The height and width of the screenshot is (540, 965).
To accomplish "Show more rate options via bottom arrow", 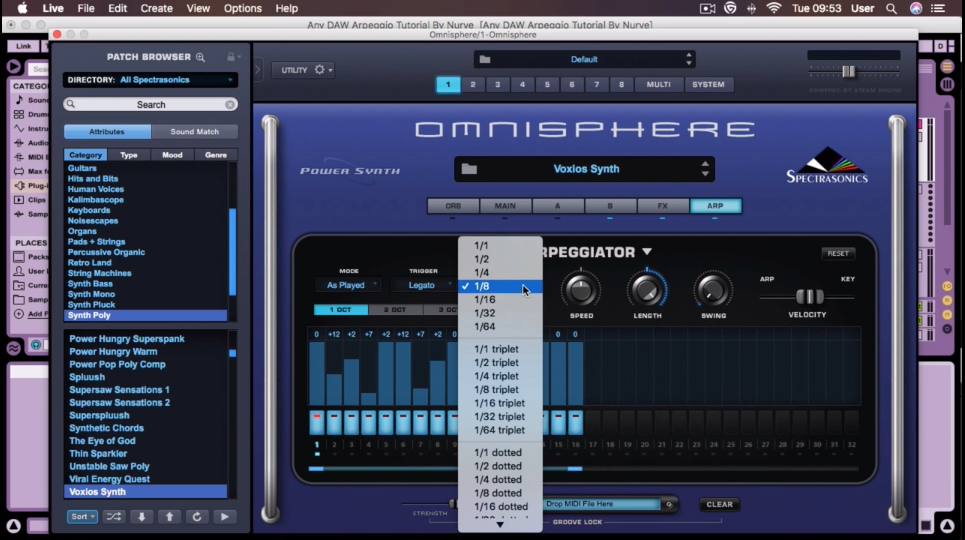I will (x=500, y=525).
